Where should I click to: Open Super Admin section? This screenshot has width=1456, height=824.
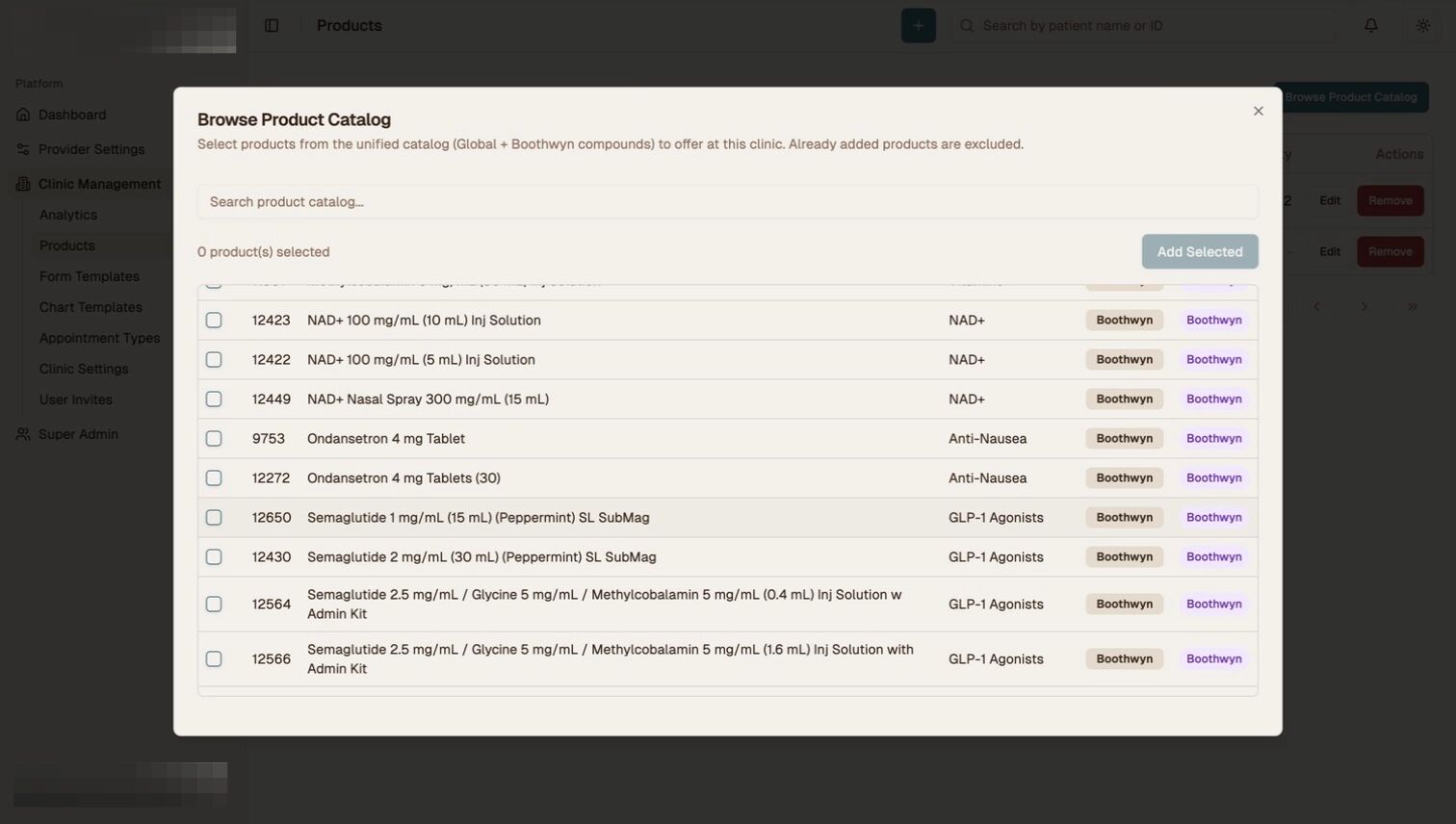click(78, 434)
